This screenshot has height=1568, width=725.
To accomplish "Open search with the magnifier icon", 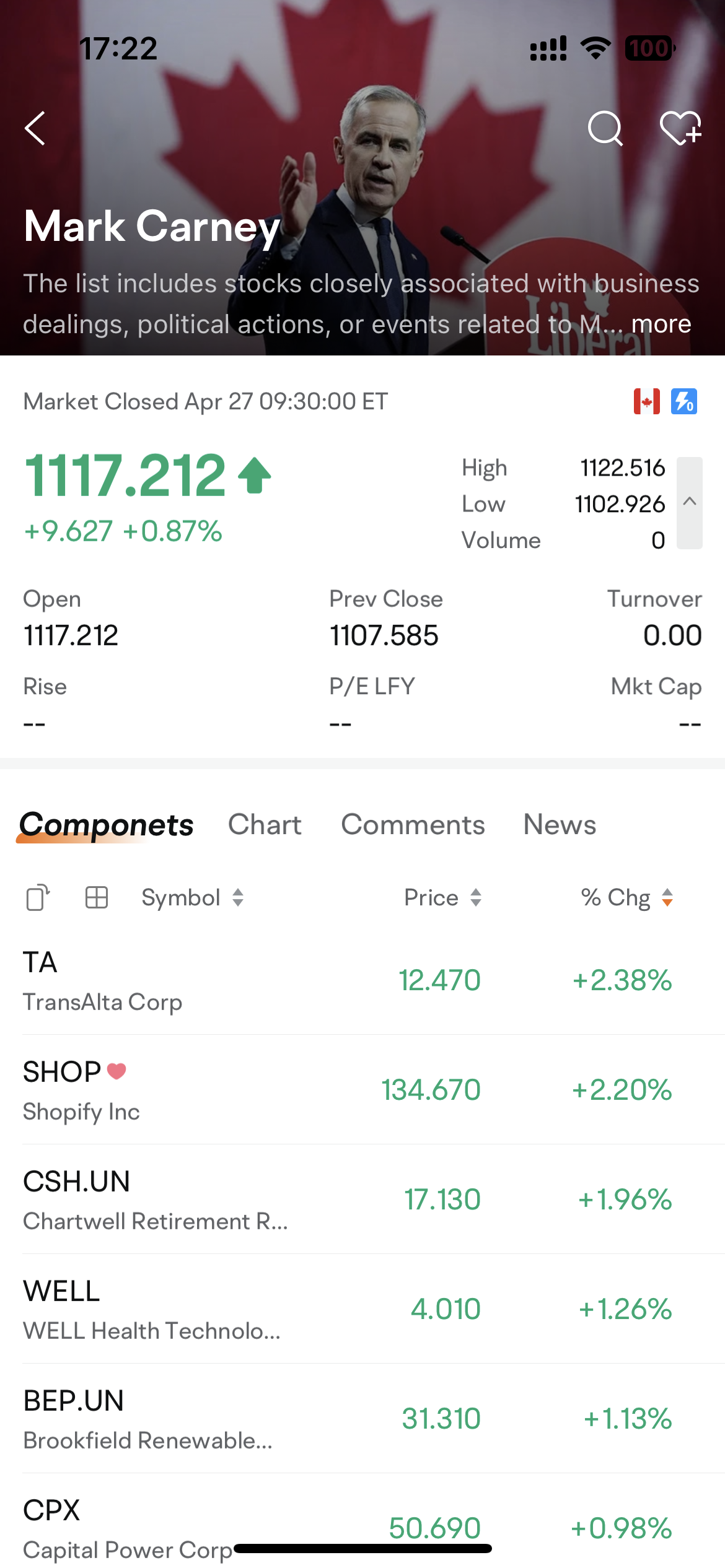I will click(x=605, y=128).
